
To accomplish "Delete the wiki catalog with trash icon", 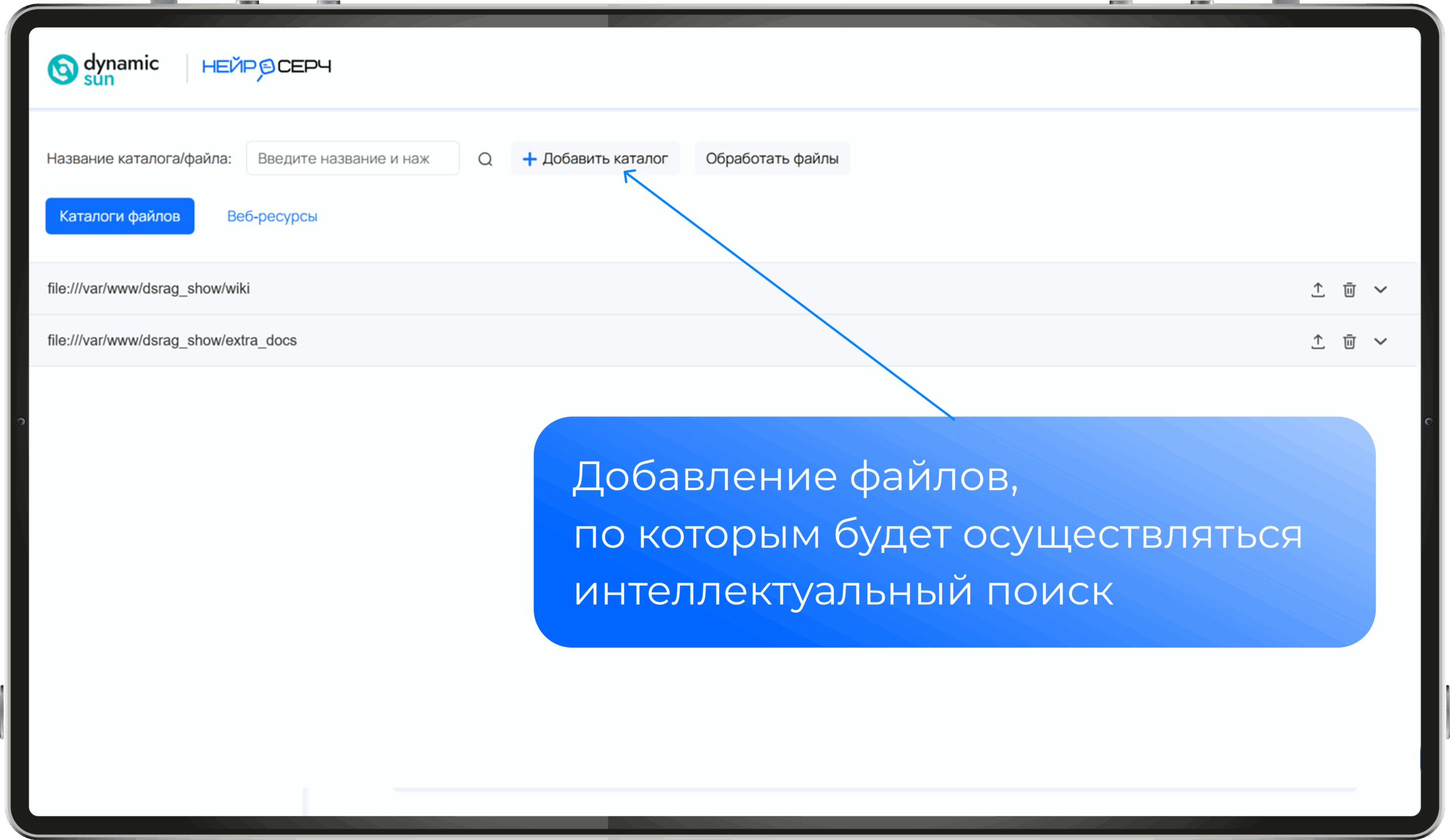I will 1349,289.
